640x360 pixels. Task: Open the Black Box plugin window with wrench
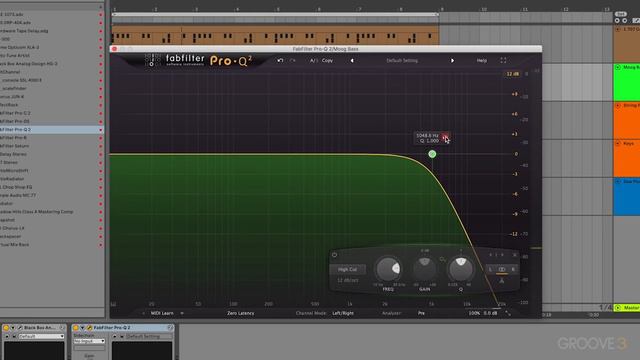click(20, 327)
